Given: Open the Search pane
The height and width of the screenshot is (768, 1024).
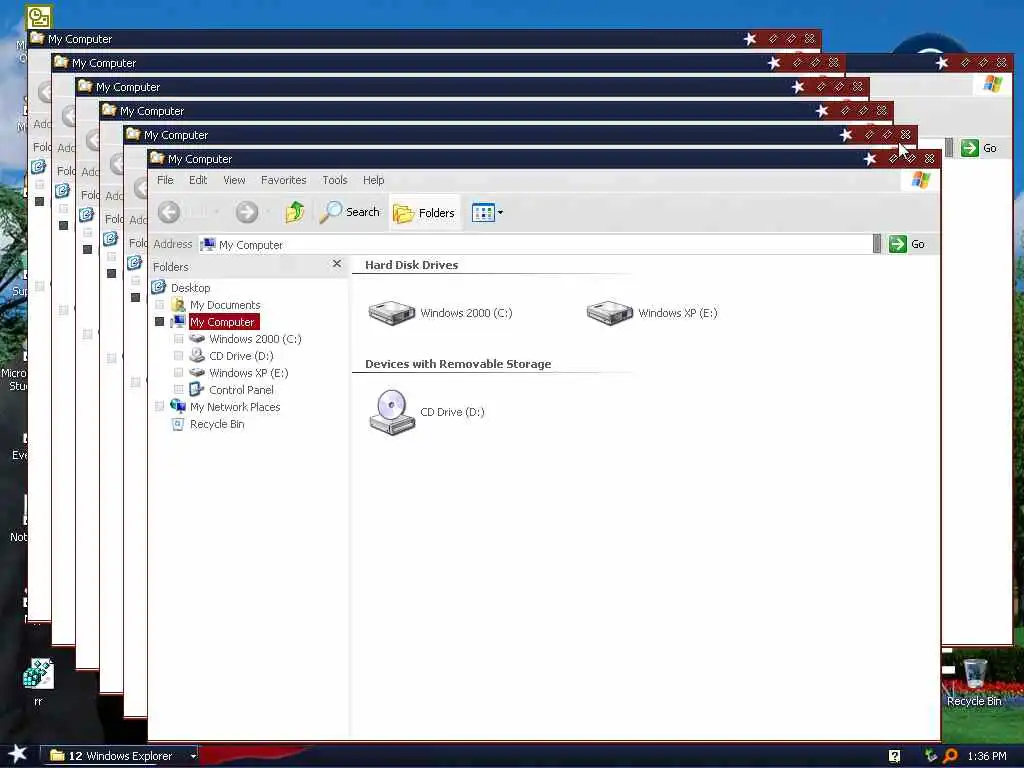Looking at the screenshot, I should pyautogui.click(x=349, y=212).
